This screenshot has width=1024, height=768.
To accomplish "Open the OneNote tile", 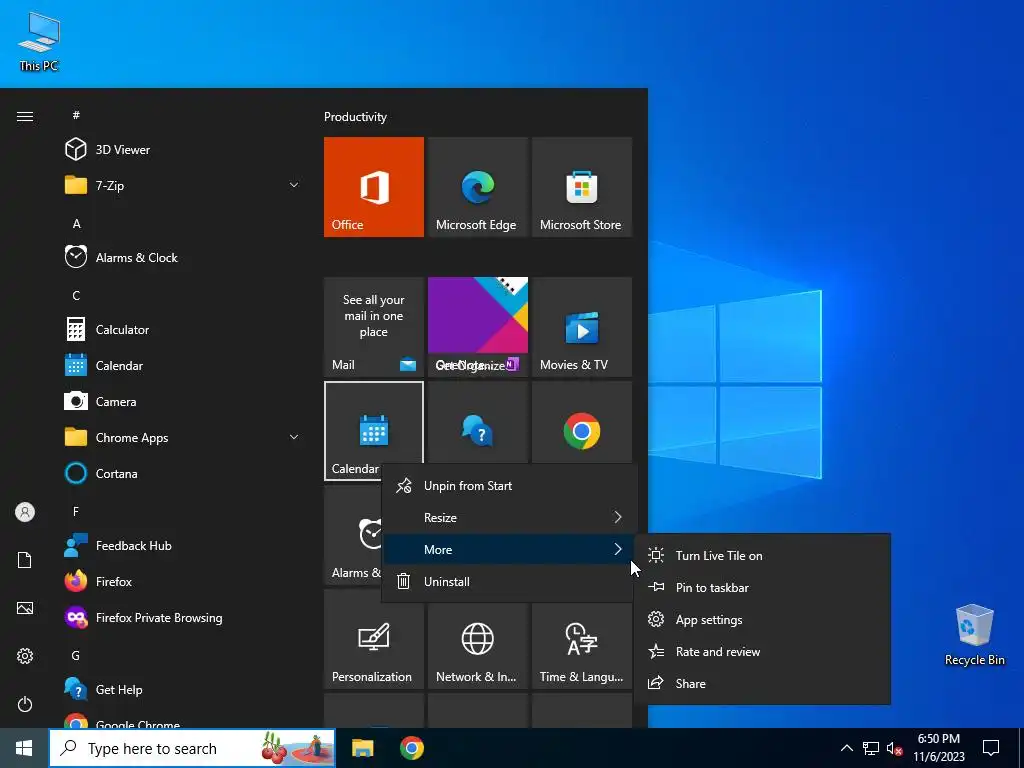I will pyautogui.click(x=477, y=327).
